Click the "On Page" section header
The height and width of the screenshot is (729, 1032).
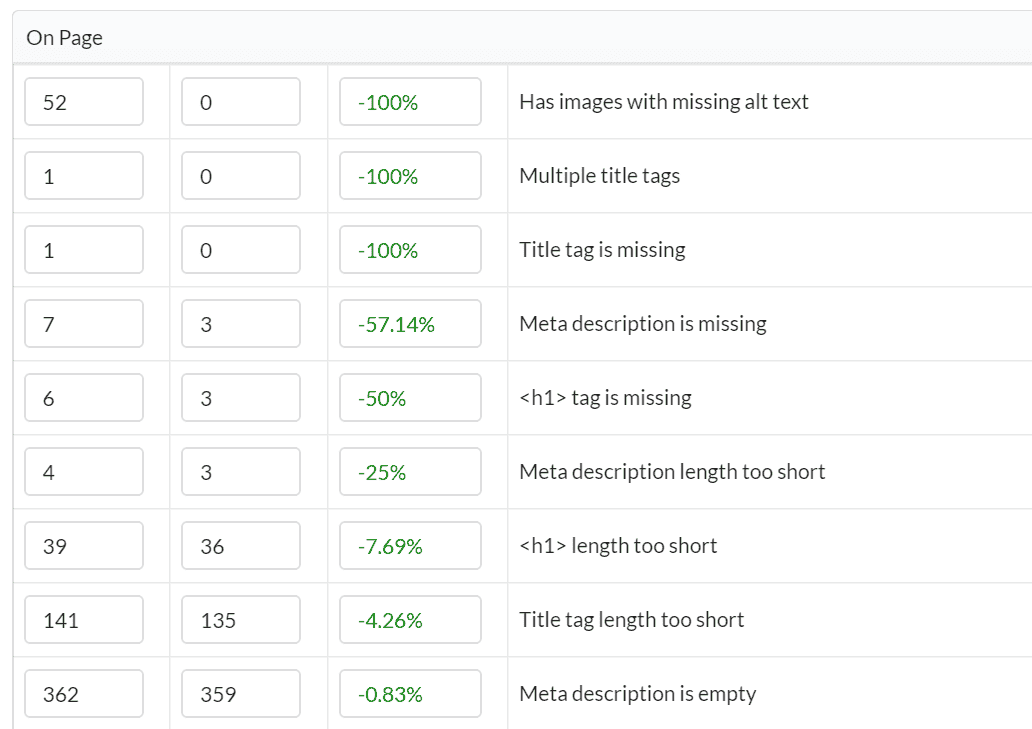coord(64,37)
